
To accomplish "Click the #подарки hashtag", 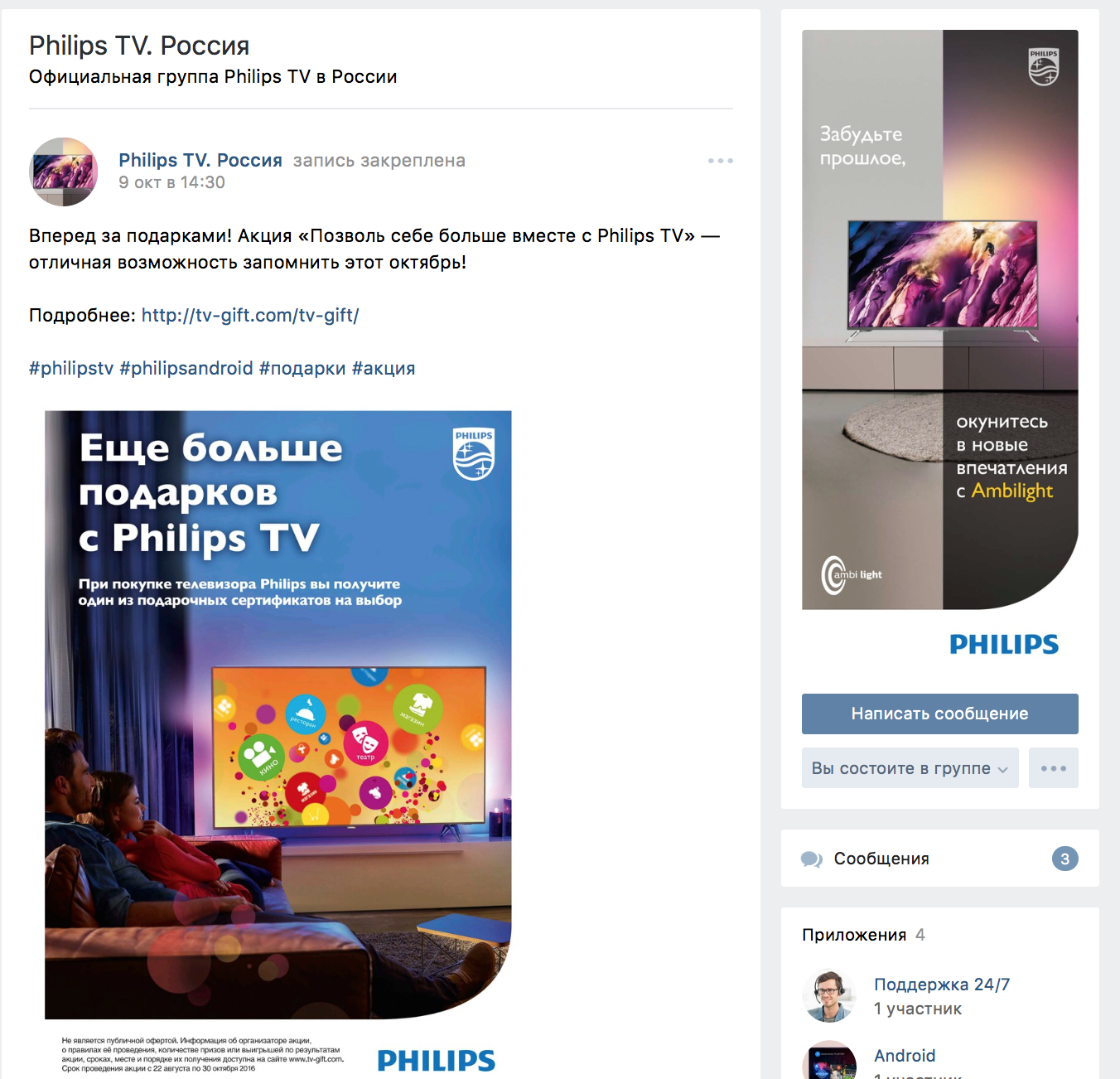I will point(302,368).
